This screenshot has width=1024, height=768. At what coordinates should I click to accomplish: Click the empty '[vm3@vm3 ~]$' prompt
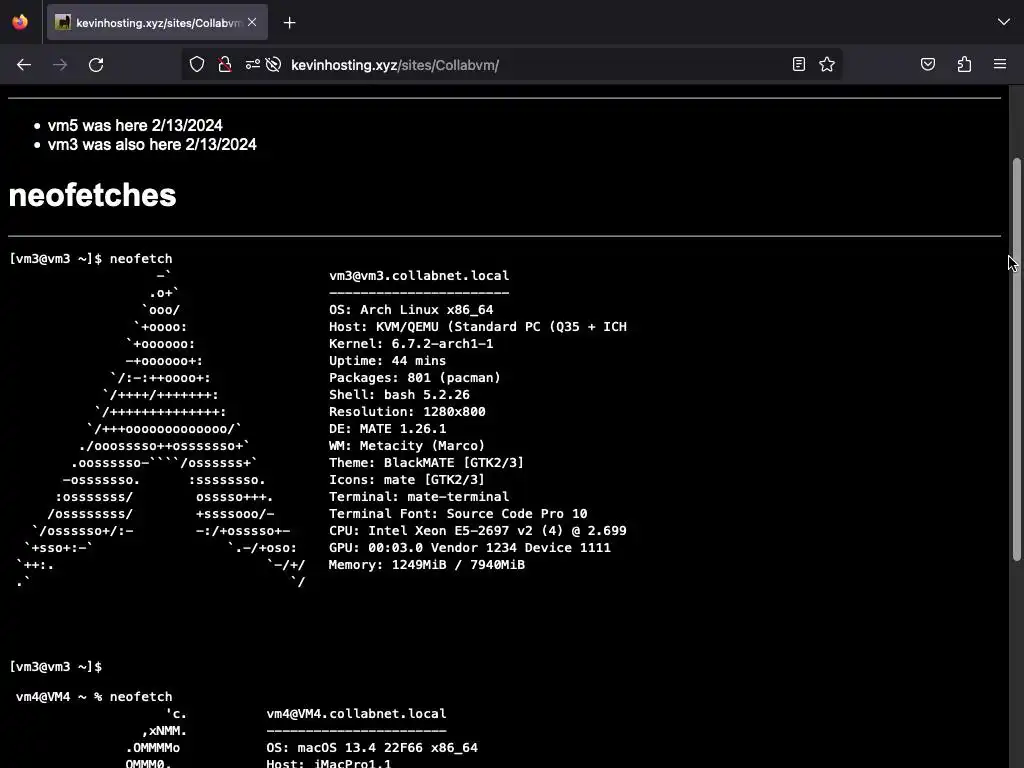tap(56, 667)
